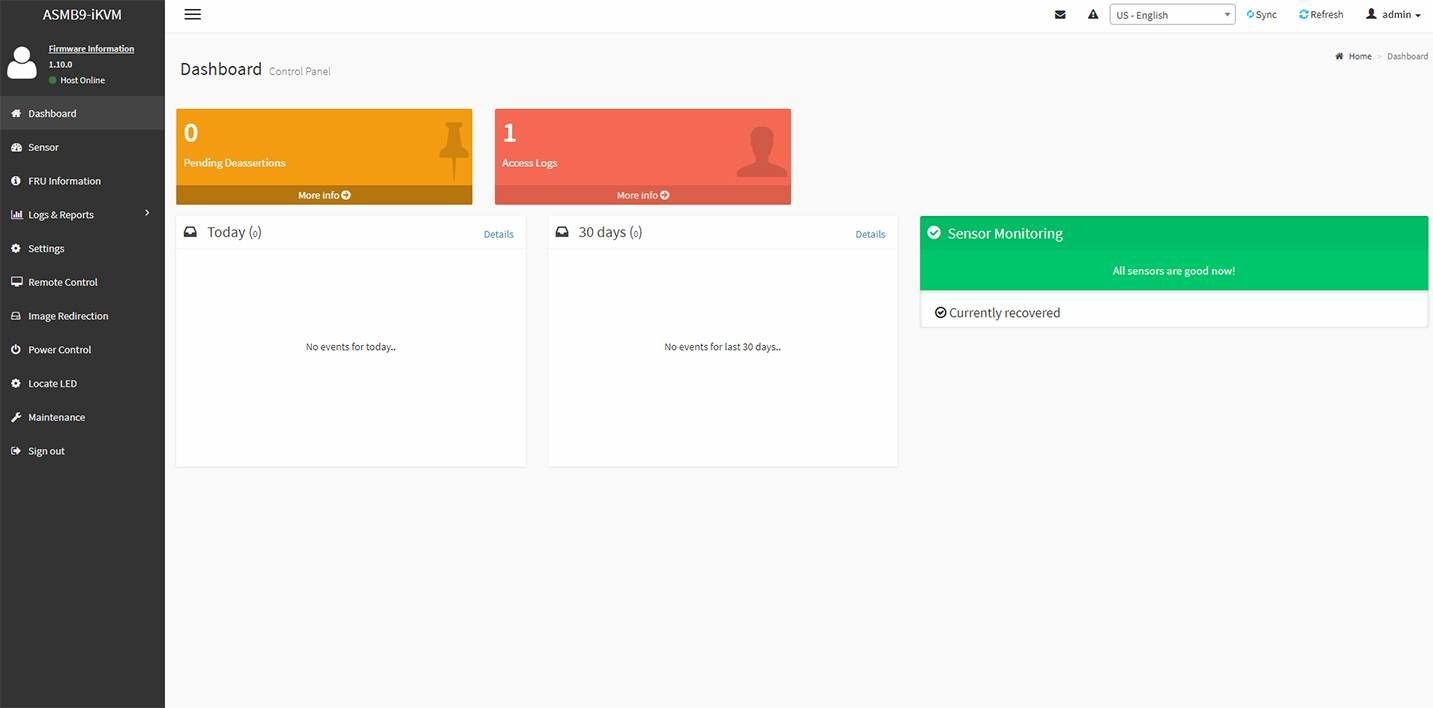Go to Power Control in sidebar

[x=59, y=350]
